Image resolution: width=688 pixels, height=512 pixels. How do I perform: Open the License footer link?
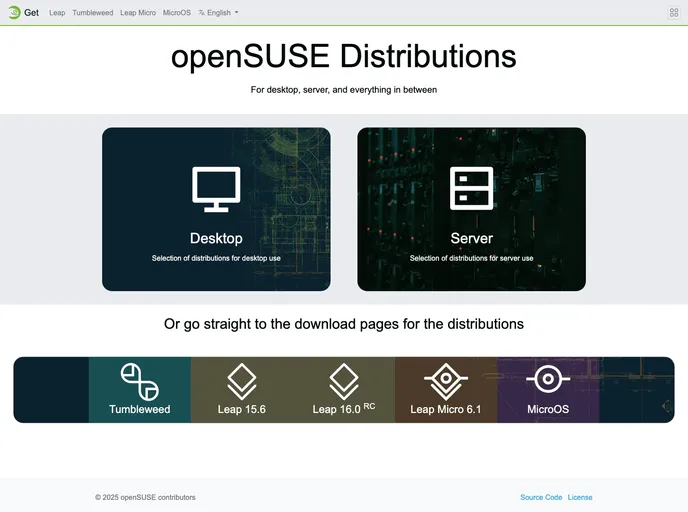coord(580,497)
